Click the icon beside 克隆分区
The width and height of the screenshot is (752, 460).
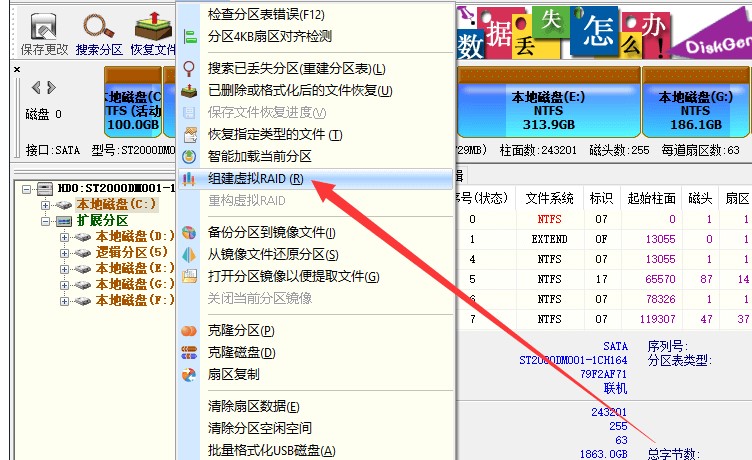189,331
